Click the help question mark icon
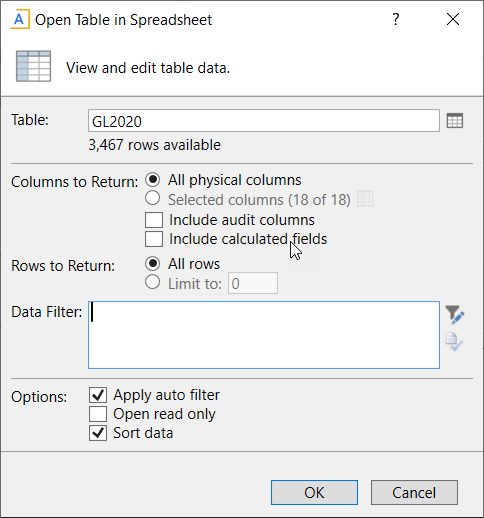Screen dimensions: 484x518 tap(395, 19)
